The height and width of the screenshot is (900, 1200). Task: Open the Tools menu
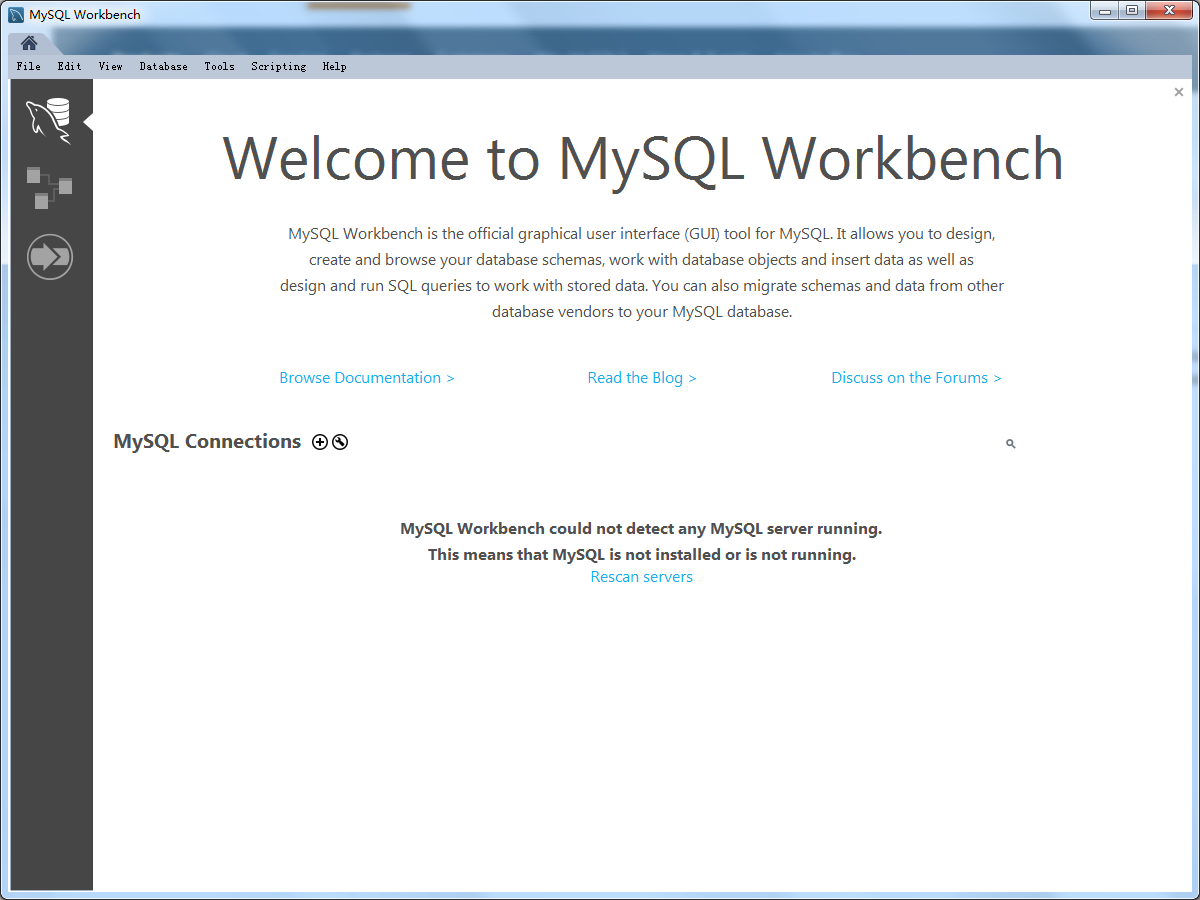(219, 66)
